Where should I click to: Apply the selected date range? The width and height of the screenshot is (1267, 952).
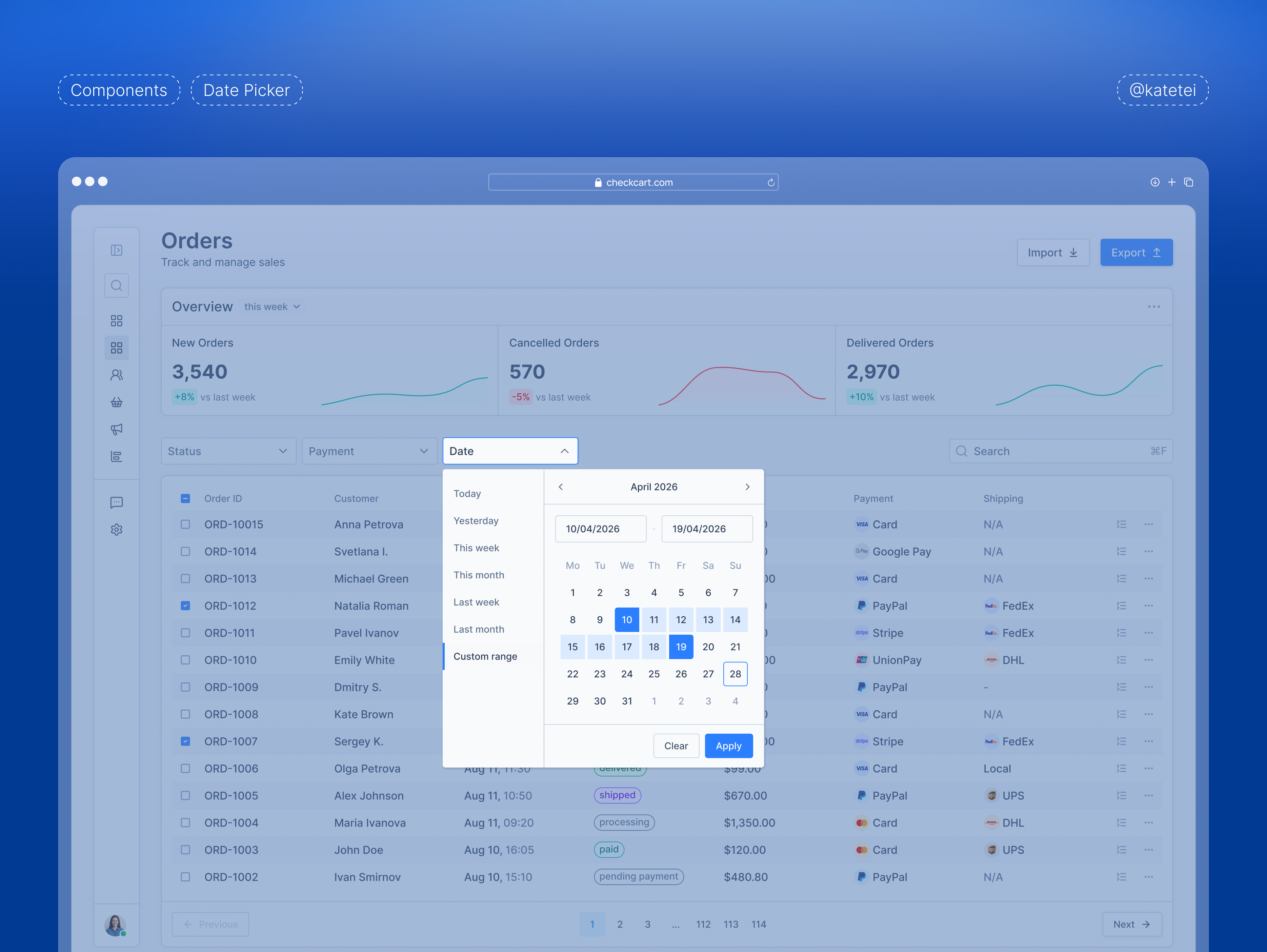pyautogui.click(x=728, y=746)
